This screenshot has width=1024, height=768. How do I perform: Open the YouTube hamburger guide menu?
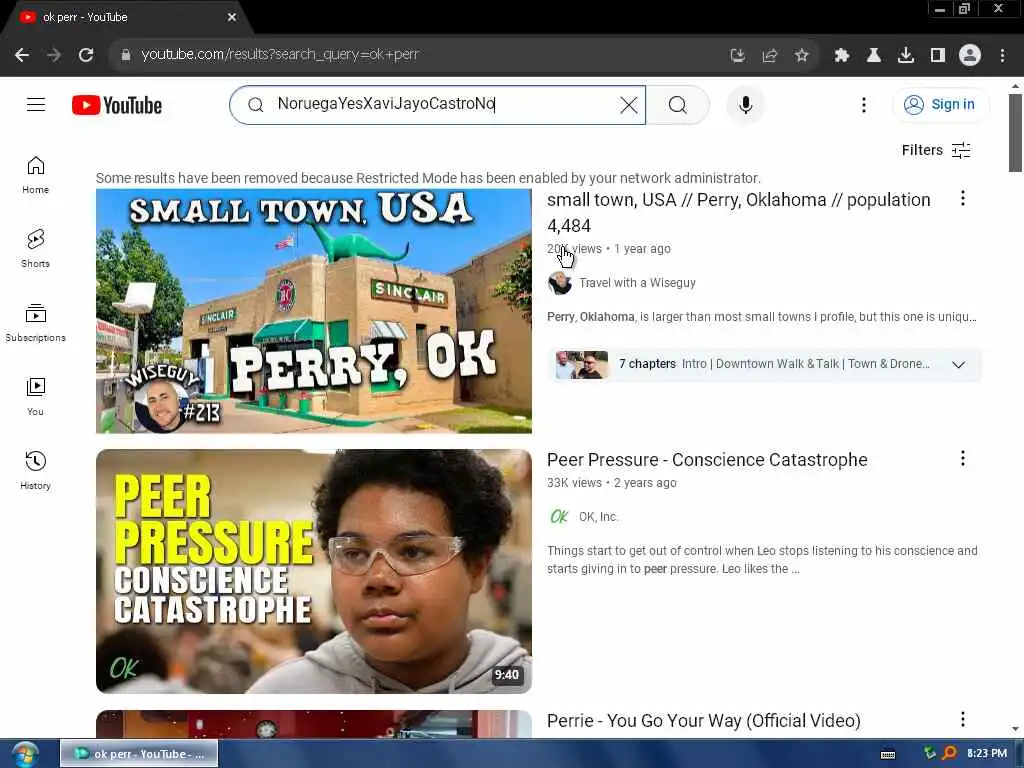(x=36, y=104)
